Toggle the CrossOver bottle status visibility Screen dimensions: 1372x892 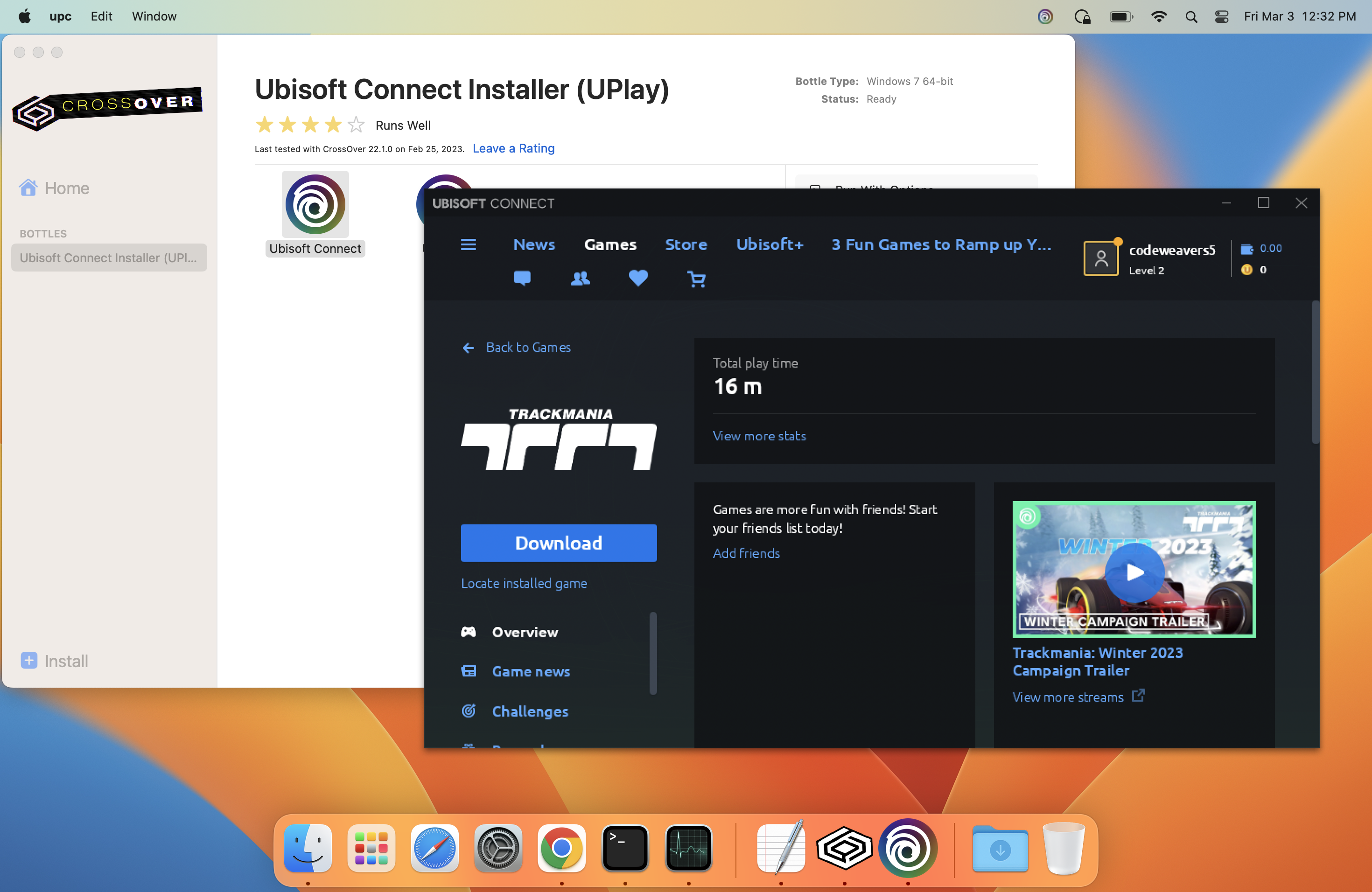click(x=881, y=98)
